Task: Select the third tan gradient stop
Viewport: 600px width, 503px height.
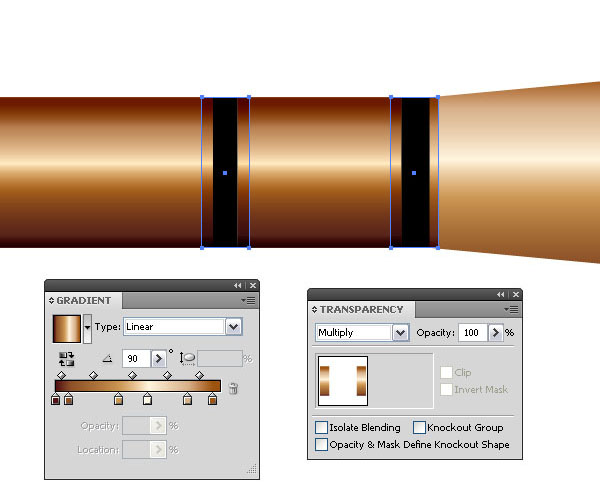Action: coord(119,399)
